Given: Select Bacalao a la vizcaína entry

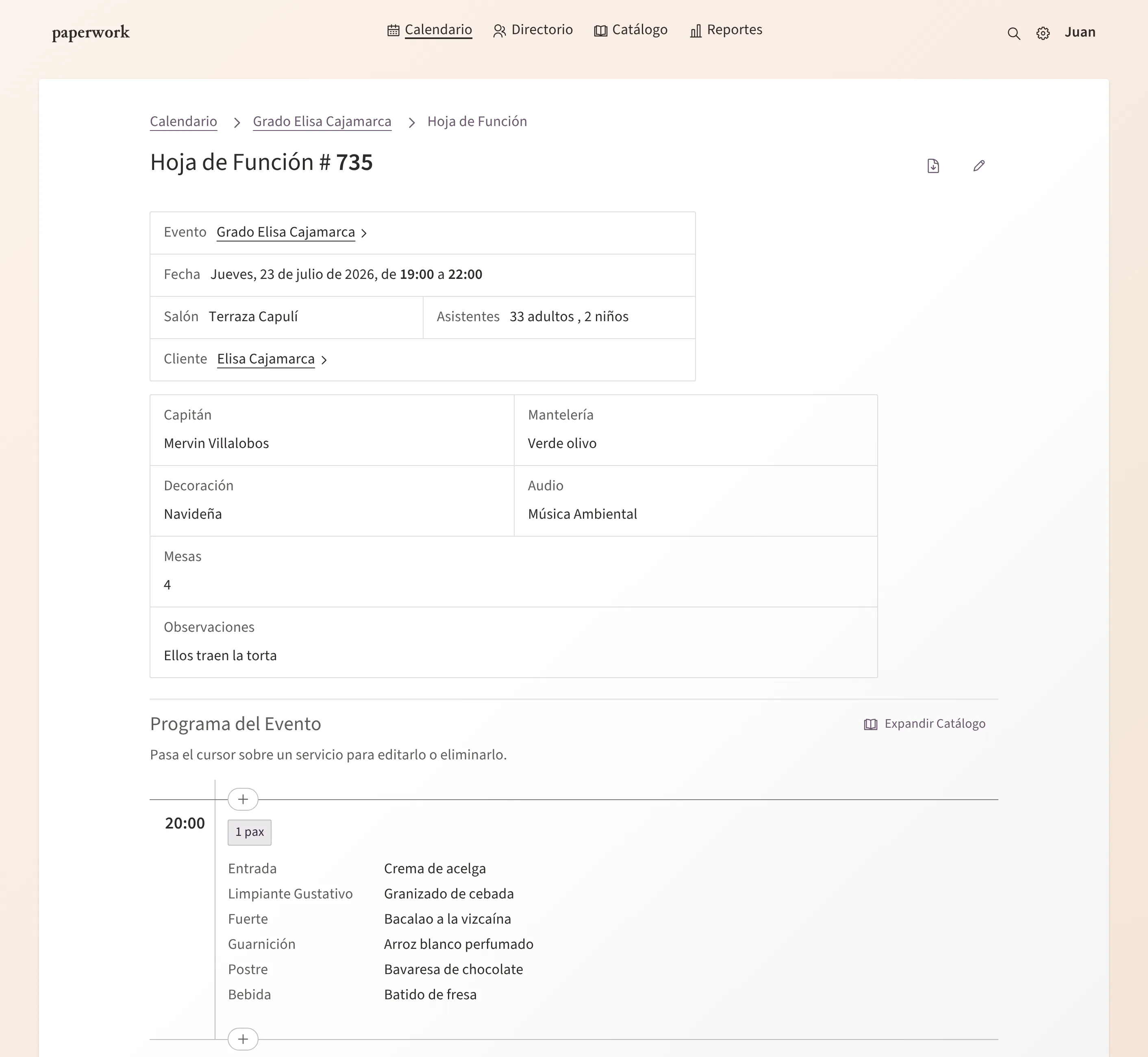Looking at the screenshot, I should tap(448, 919).
